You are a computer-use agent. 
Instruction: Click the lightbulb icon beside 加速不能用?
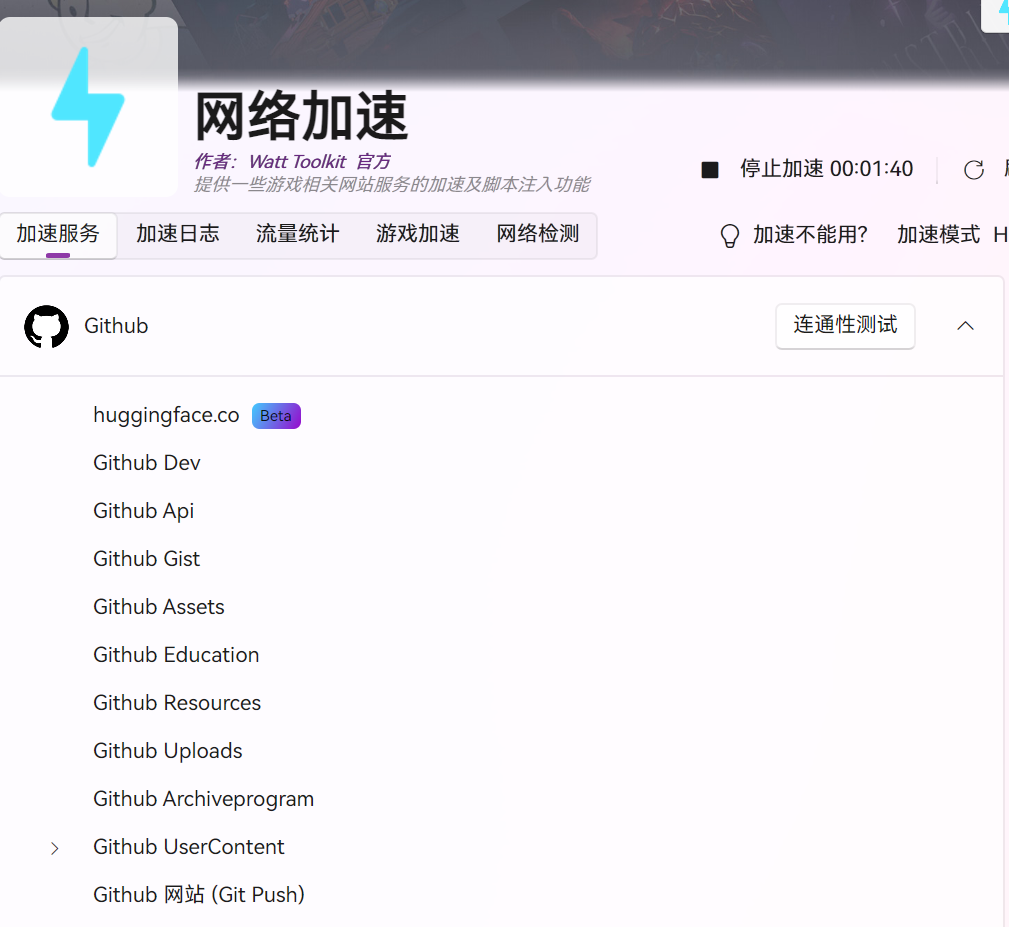click(730, 235)
